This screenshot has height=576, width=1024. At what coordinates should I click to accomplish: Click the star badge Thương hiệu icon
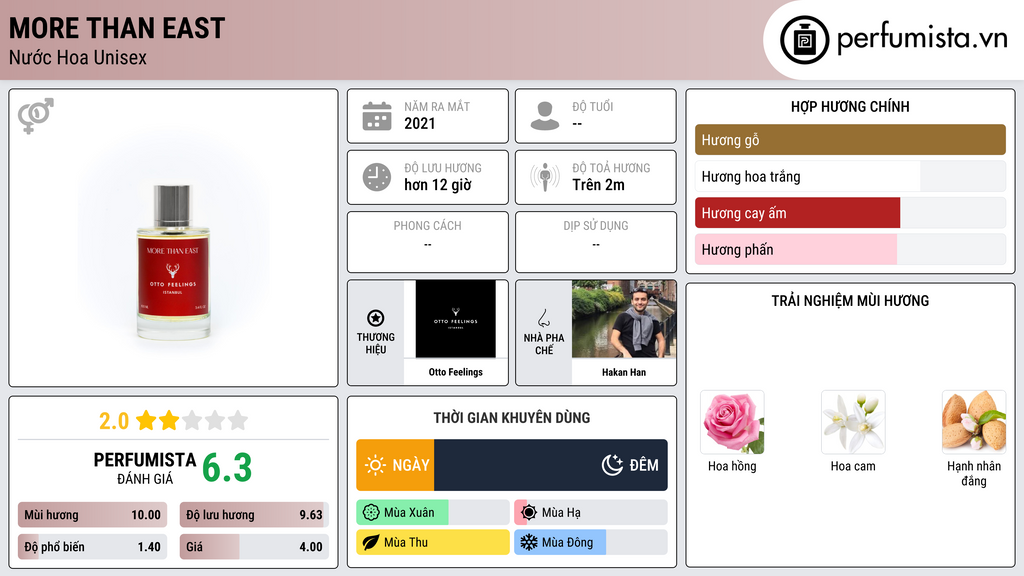(x=376, y=318)
